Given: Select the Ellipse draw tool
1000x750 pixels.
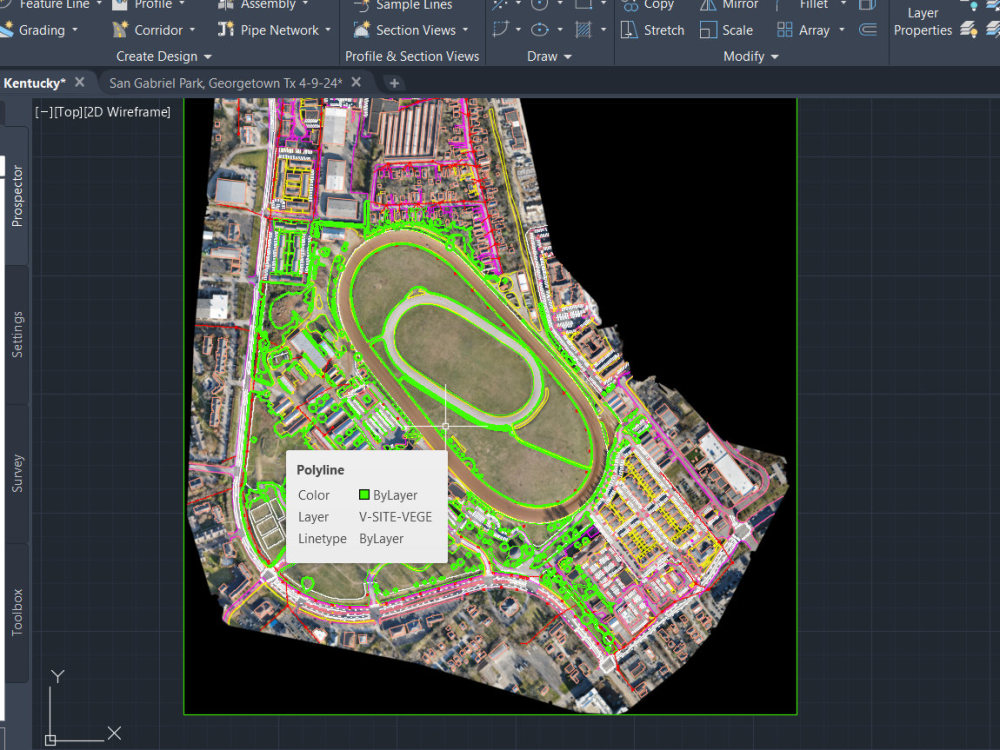Looking at the screenshot, I should point(540,29).
